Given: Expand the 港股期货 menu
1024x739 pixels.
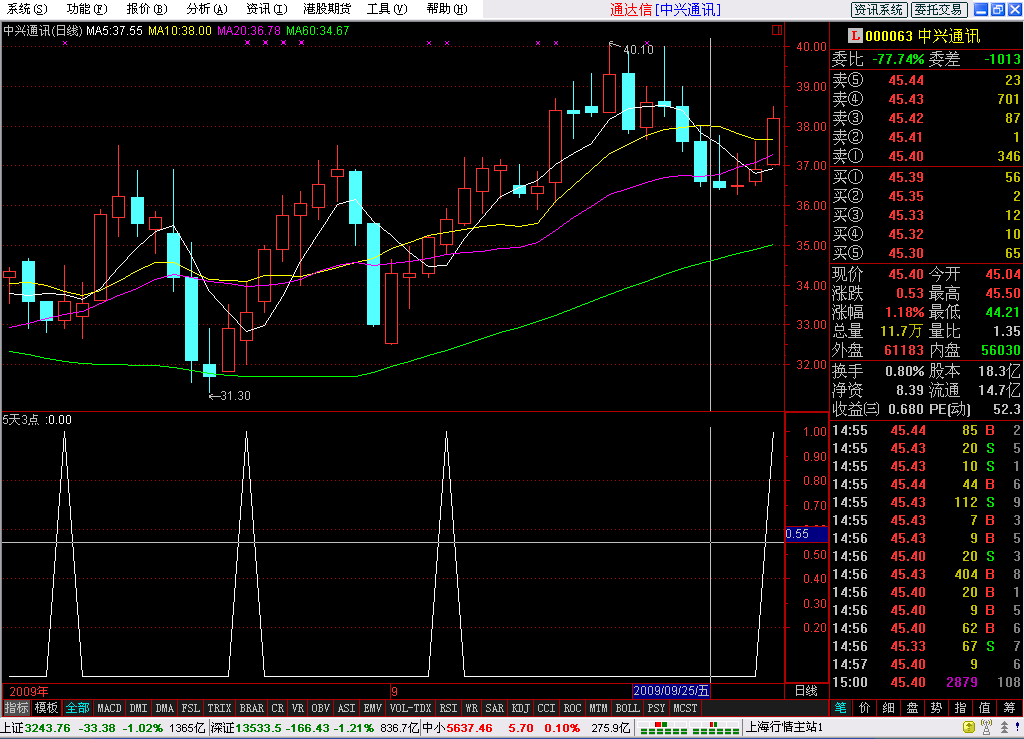Looking at the screenshot, I should click(327, 9).
